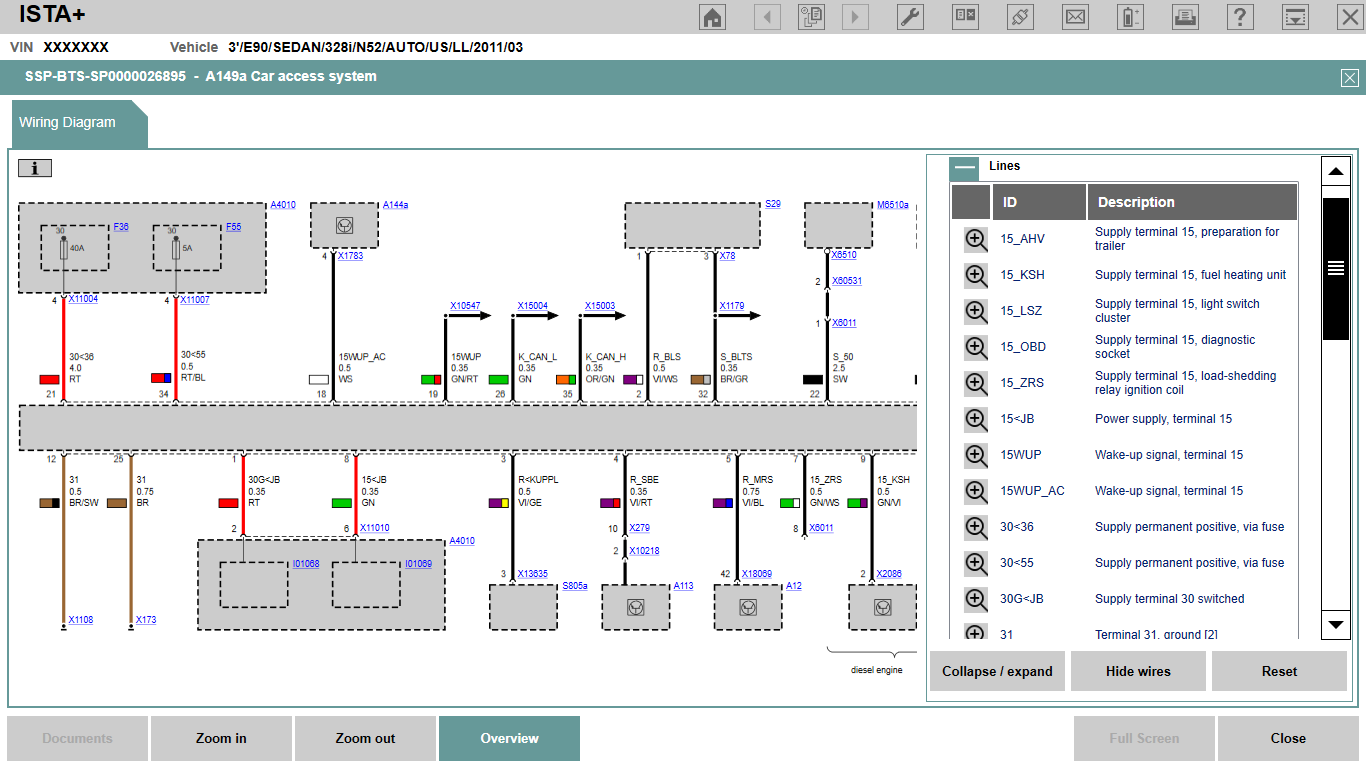Click the Reset button
Screen dimensions: 1366x768
click(1279, 671)
